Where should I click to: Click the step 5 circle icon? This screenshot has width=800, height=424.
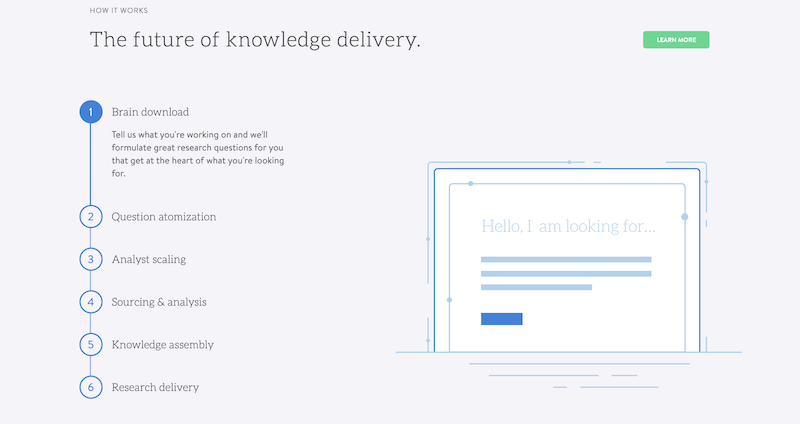[90, 345]
